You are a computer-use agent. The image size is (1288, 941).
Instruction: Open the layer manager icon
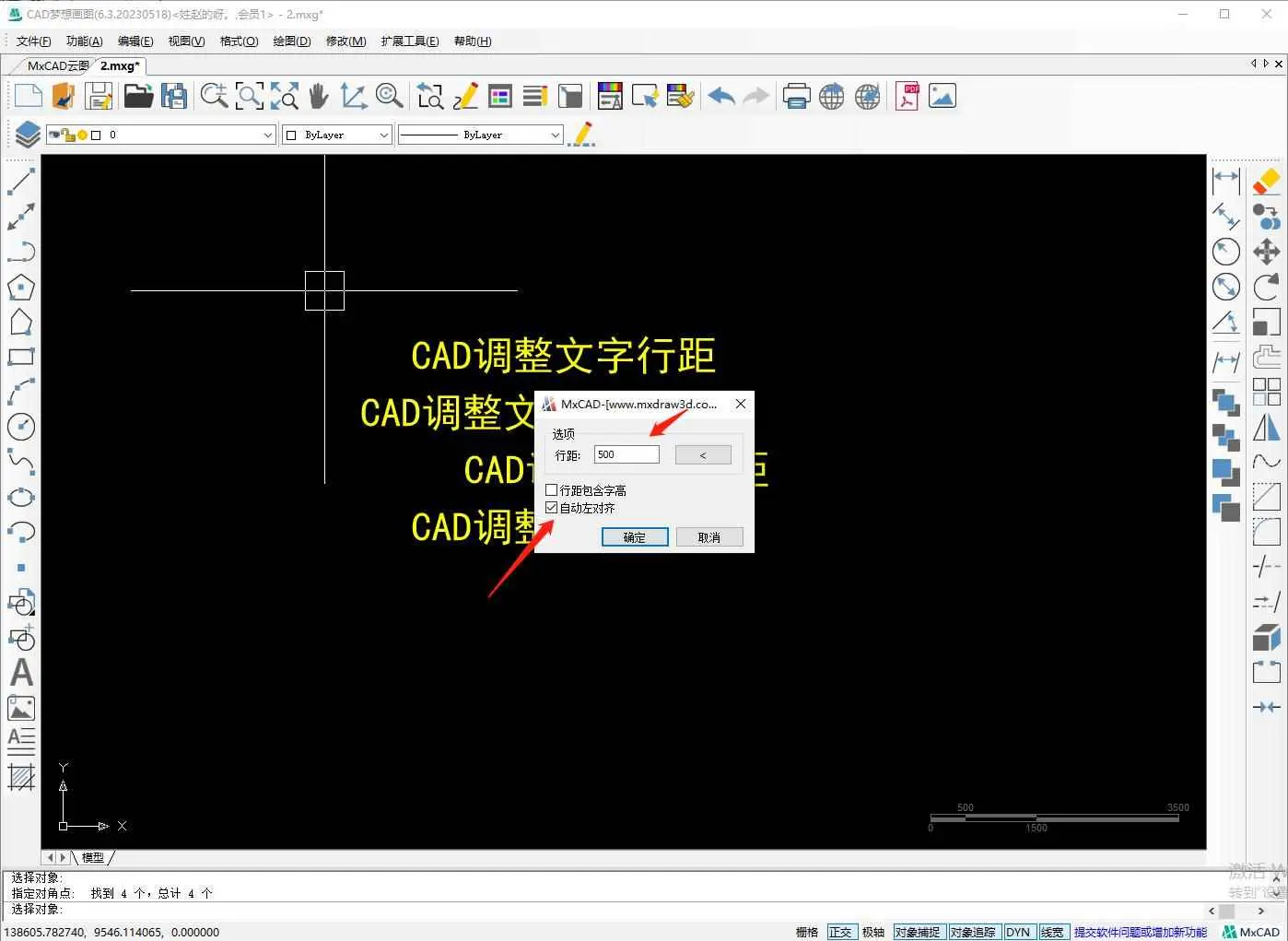pos(28,135)
